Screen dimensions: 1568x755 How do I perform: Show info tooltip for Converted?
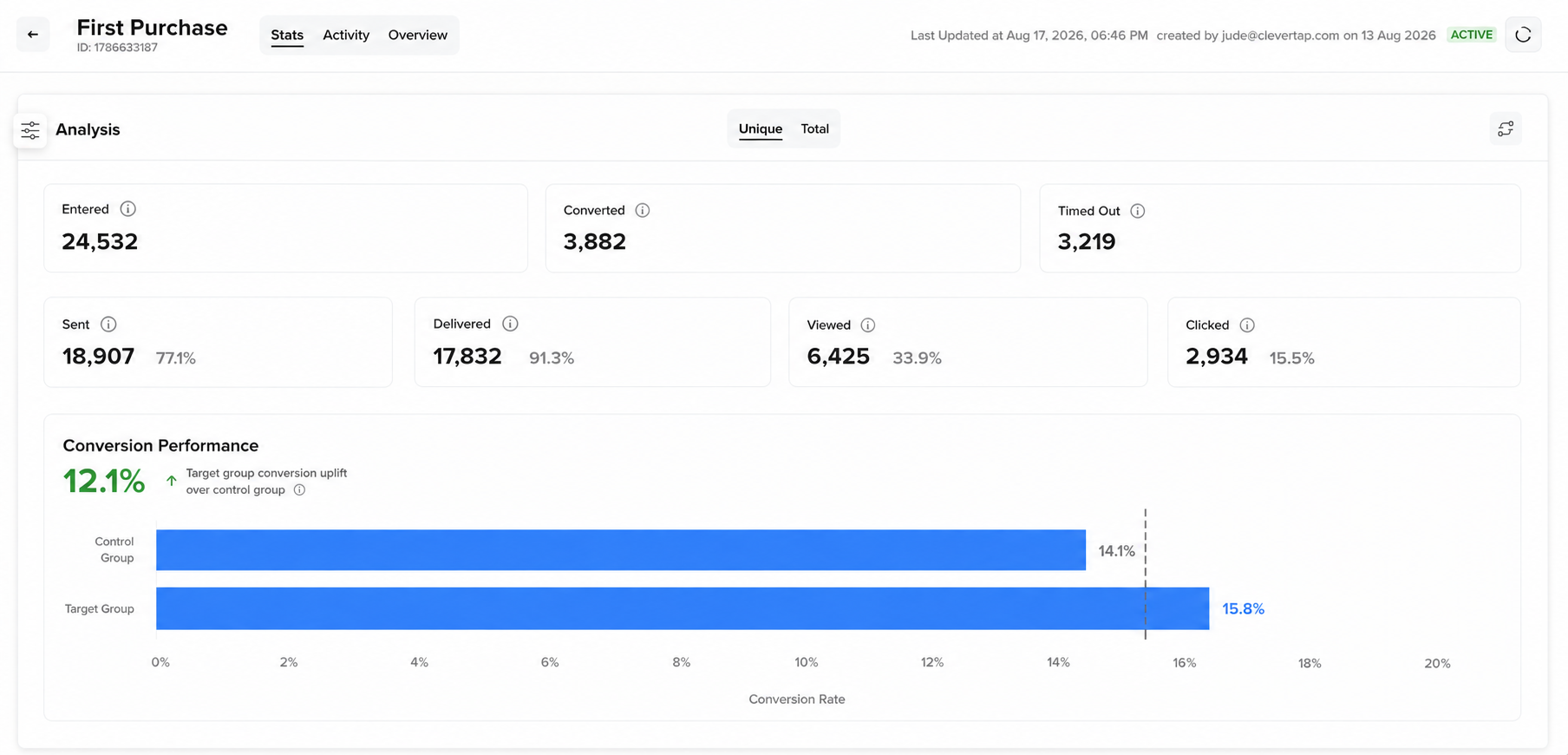point(643,210)
